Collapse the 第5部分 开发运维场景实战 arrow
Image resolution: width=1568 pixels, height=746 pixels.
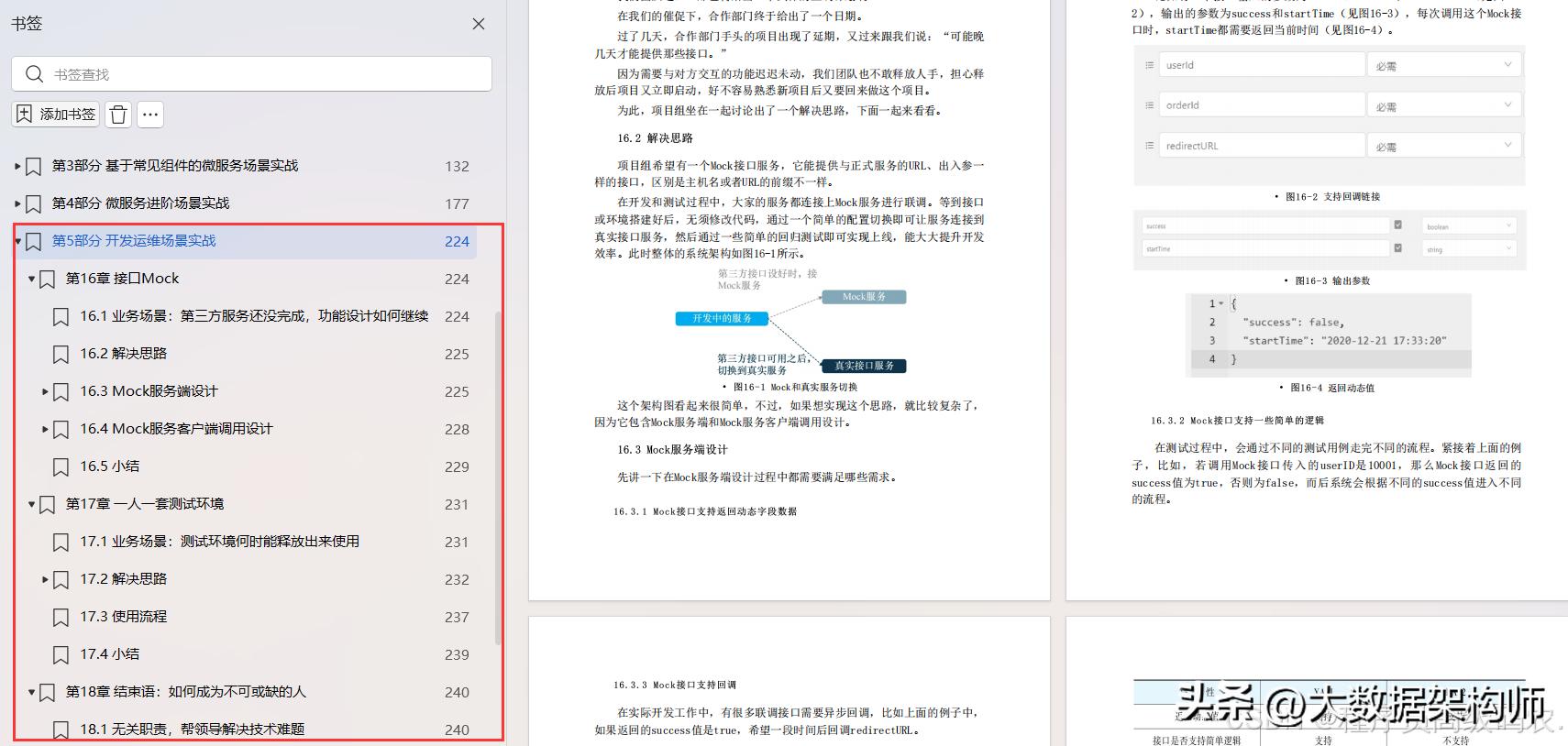[17, 241]
